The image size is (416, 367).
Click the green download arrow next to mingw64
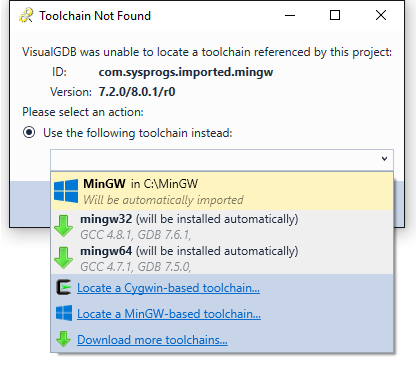coord(63,258)
